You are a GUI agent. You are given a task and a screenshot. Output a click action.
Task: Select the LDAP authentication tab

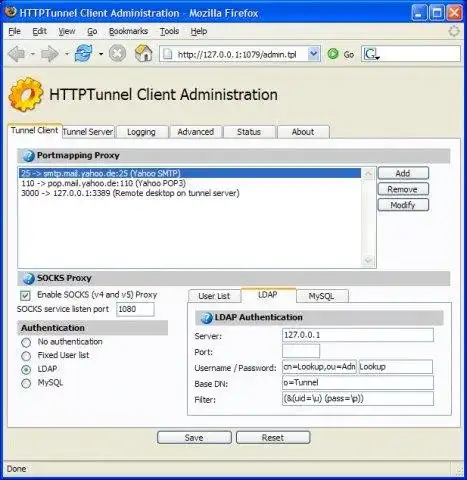pos(268,295)
